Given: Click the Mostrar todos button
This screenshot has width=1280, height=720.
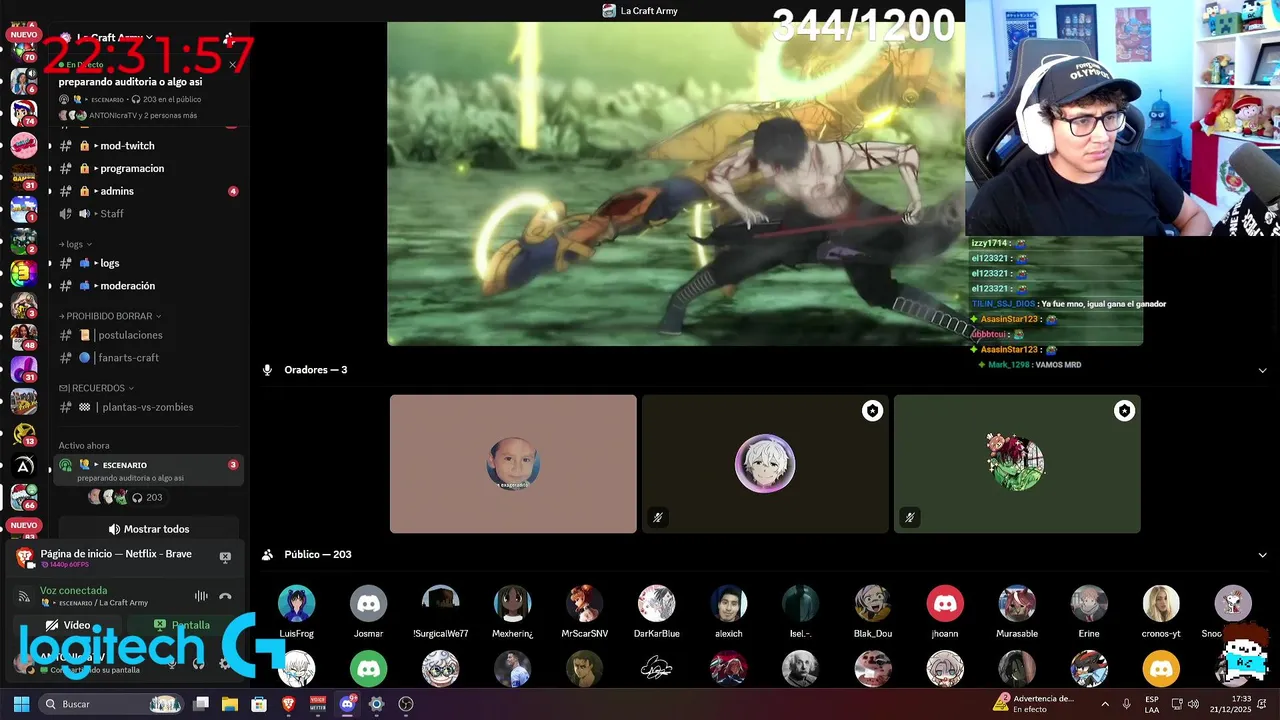Looking at the screenshot, I should tap(148, 529).
